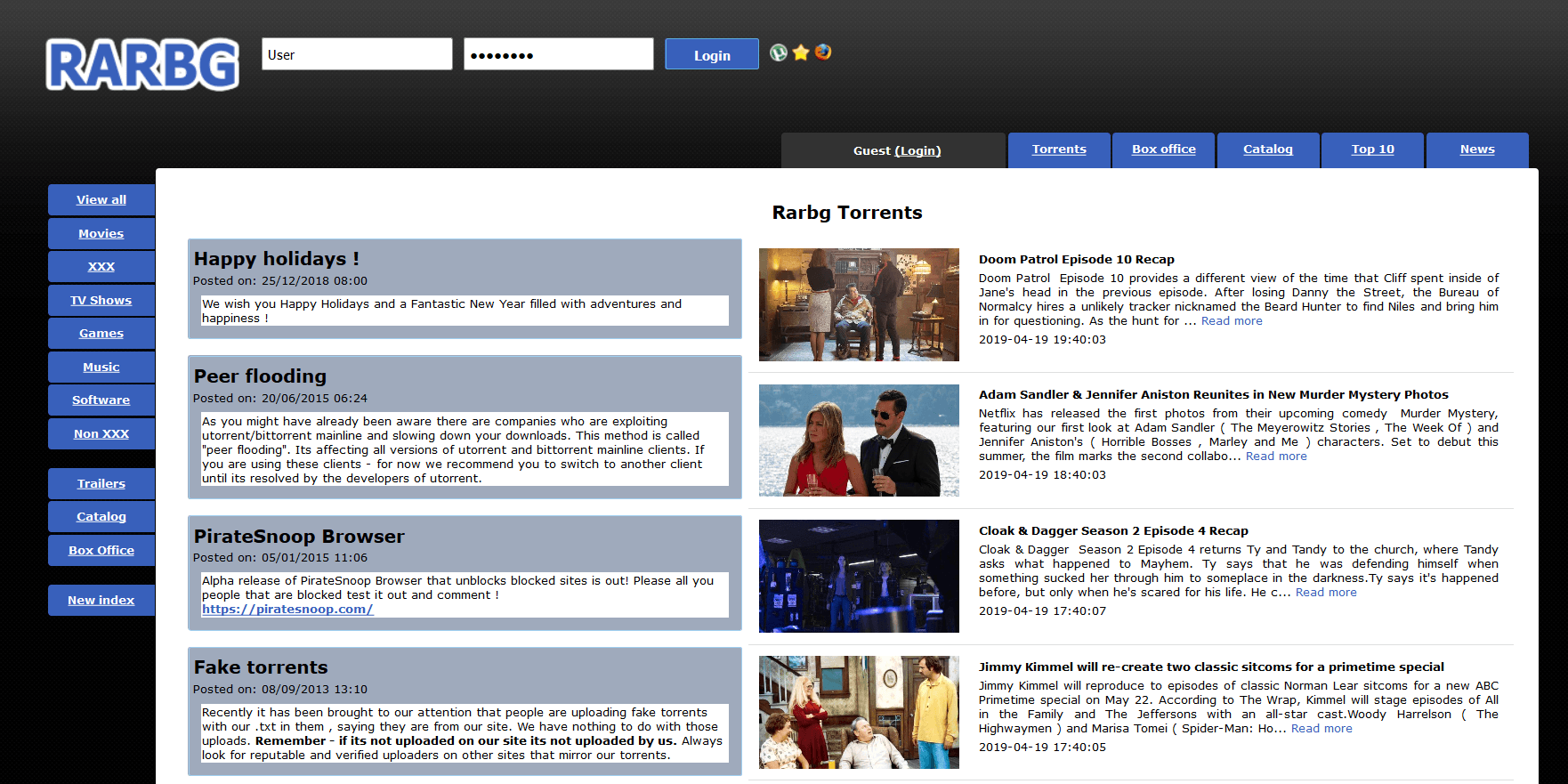This screenshot has width=1568, height=784.
Task: Open the Catalog tab in top navigation
Action: [1268, 150]
